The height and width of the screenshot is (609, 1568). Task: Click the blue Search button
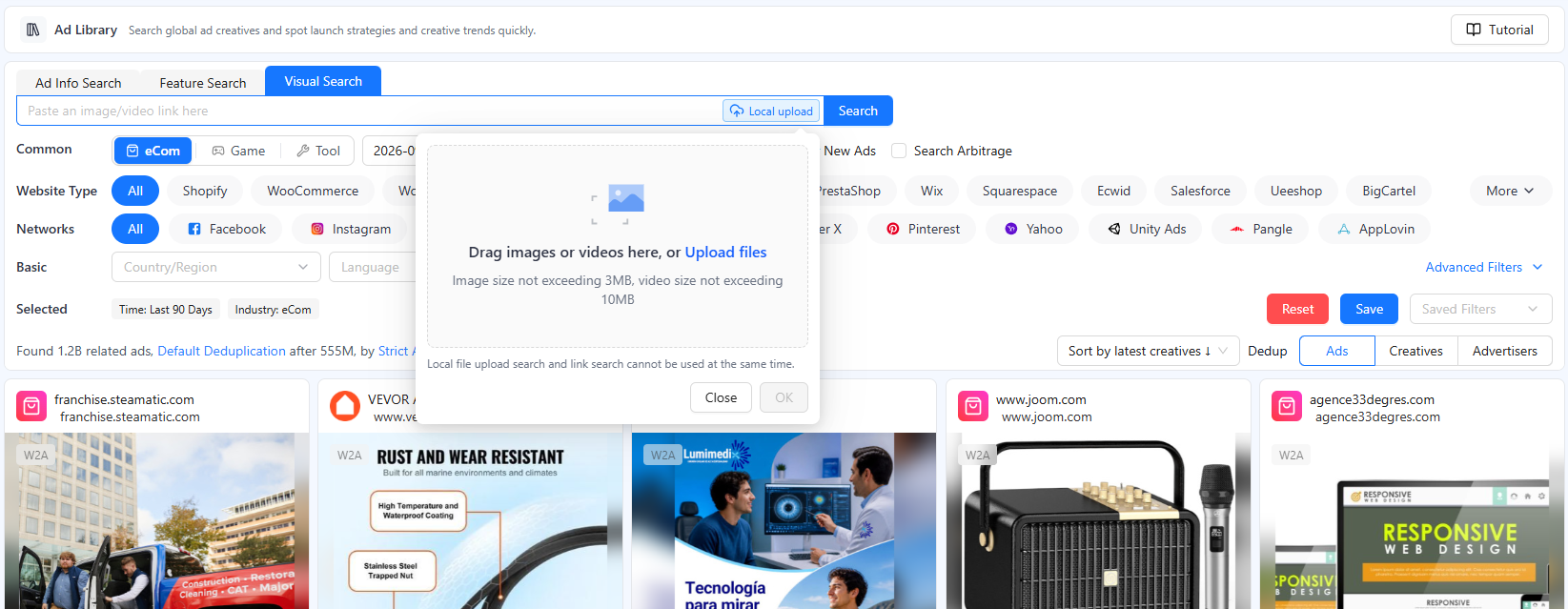858,111
